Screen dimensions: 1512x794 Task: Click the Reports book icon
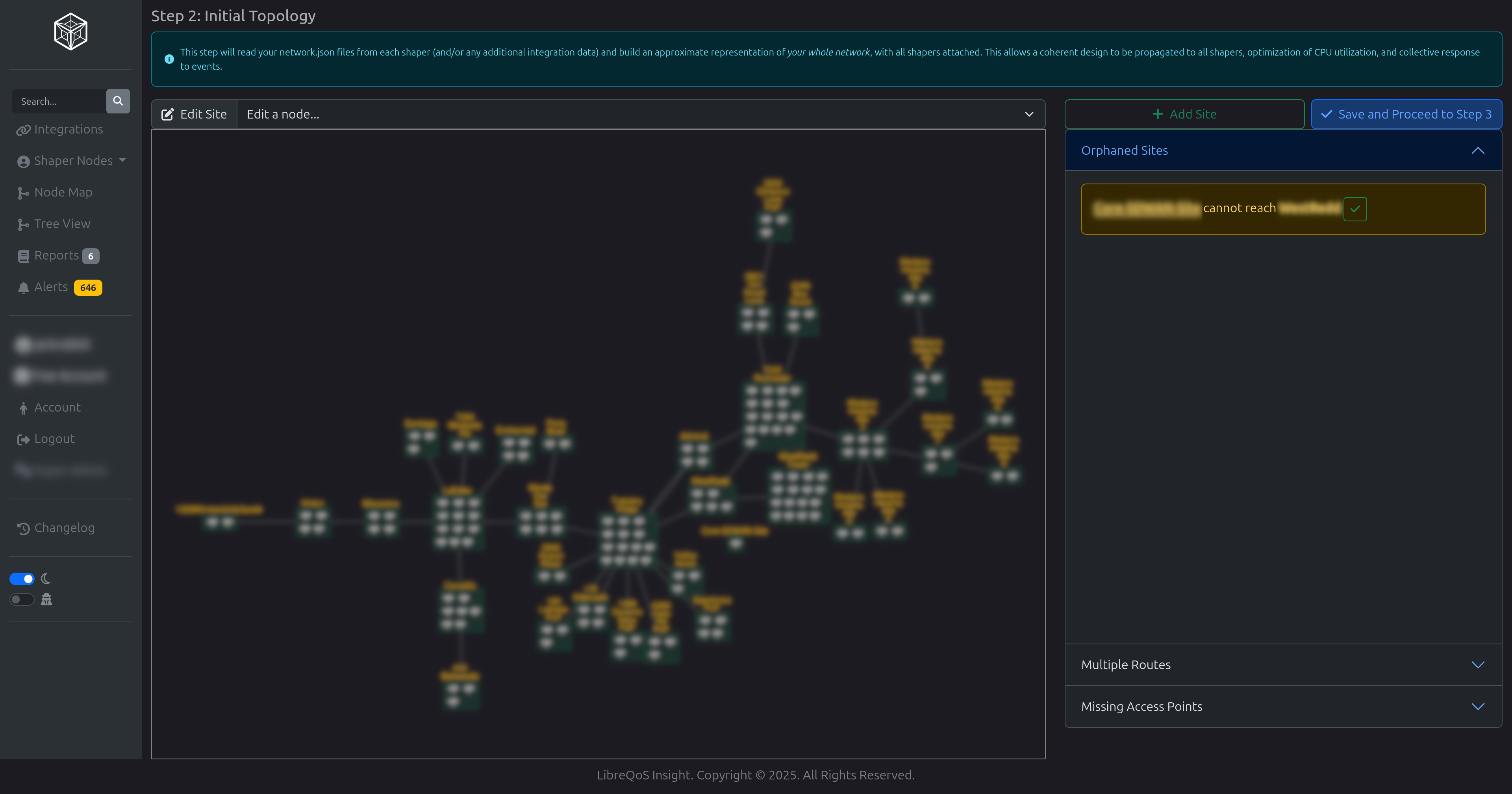(24, 256)
